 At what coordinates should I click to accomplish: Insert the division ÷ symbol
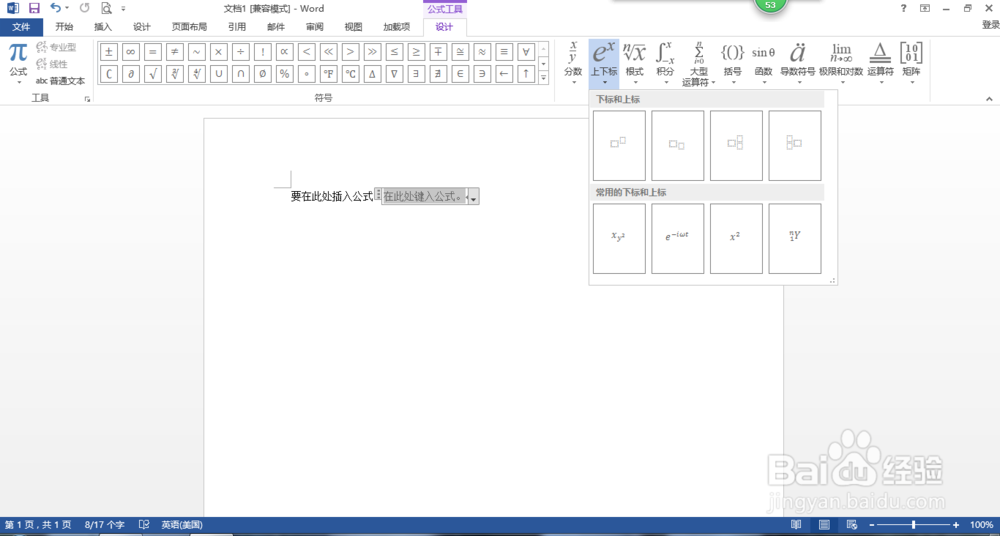click(x=240, y=52)
